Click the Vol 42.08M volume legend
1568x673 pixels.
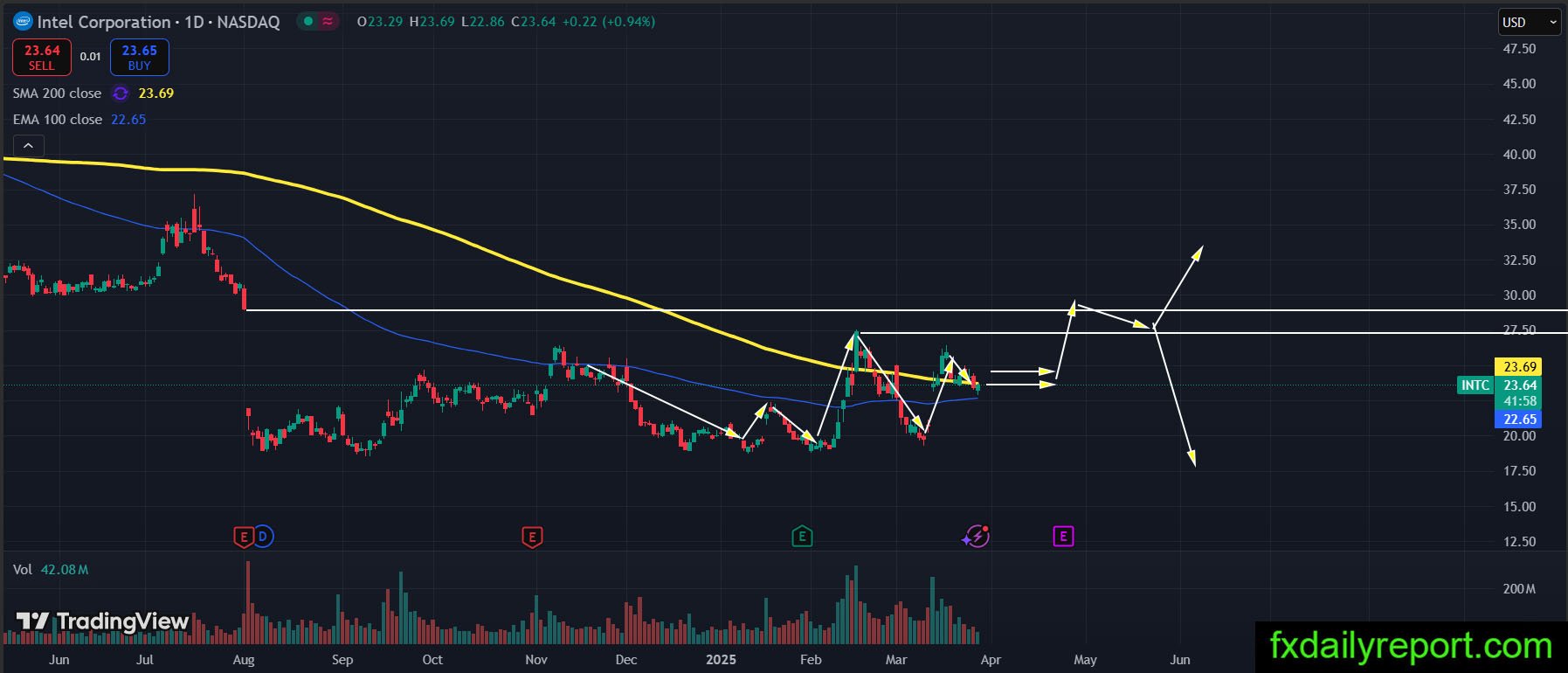point(51,570)
